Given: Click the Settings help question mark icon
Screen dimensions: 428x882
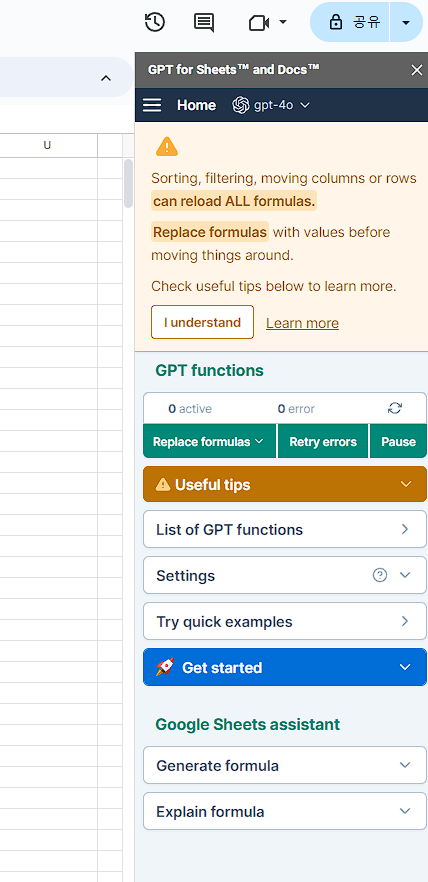Looking at the screenshot, I should tap(380, 575).
